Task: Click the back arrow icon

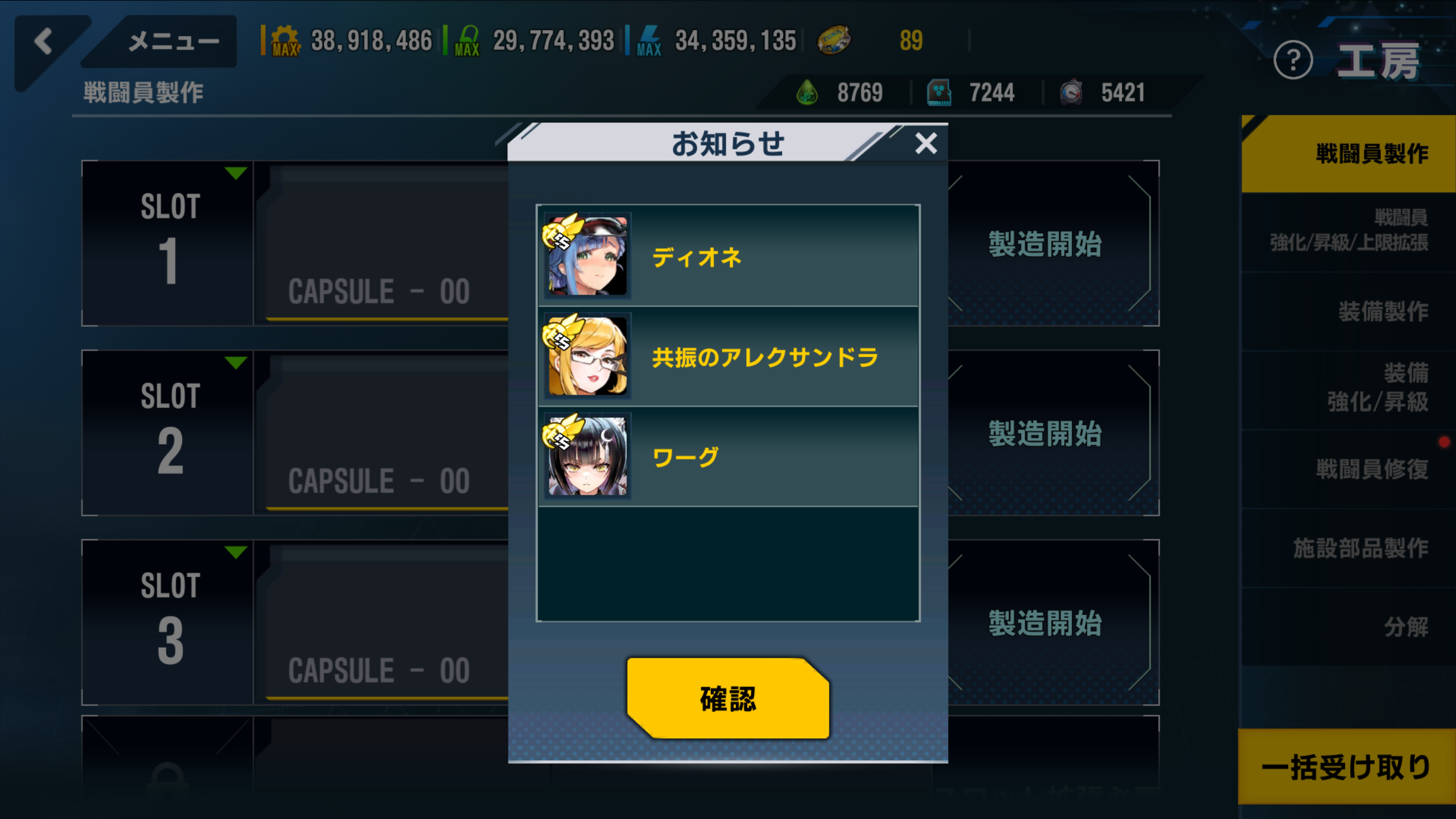Action: tap(43, 42)
